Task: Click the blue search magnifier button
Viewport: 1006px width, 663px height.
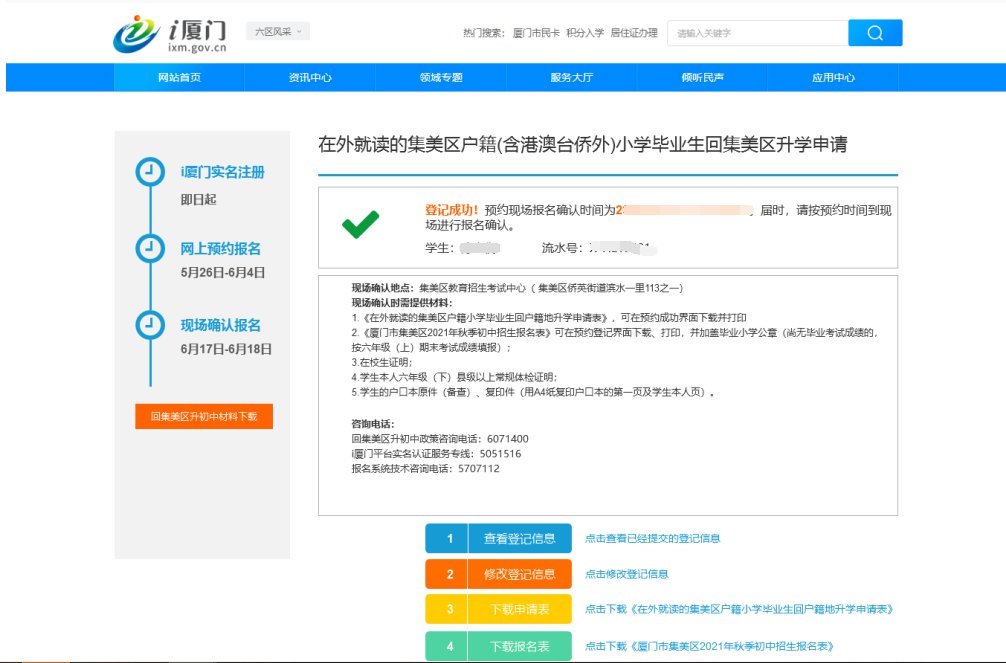Action: (x=875, y=33)
